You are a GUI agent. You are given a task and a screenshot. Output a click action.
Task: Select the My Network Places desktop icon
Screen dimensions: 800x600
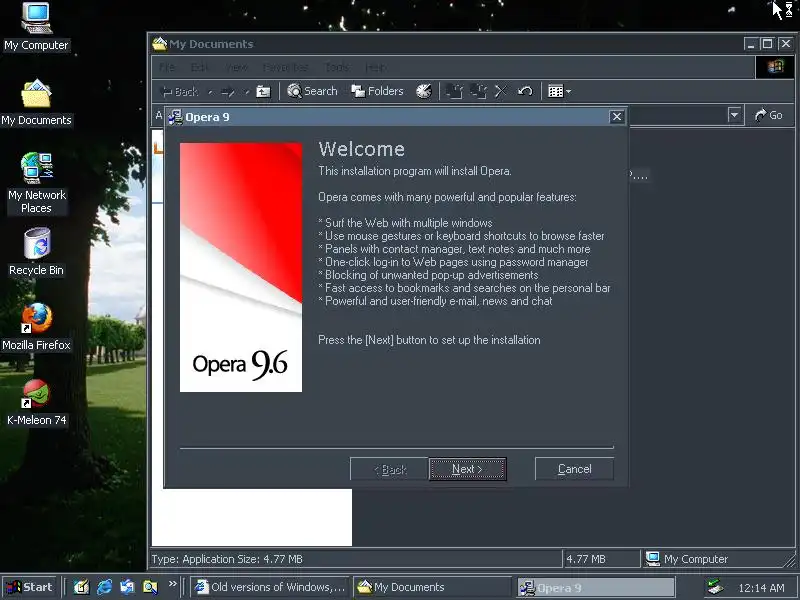click(36, 183)
